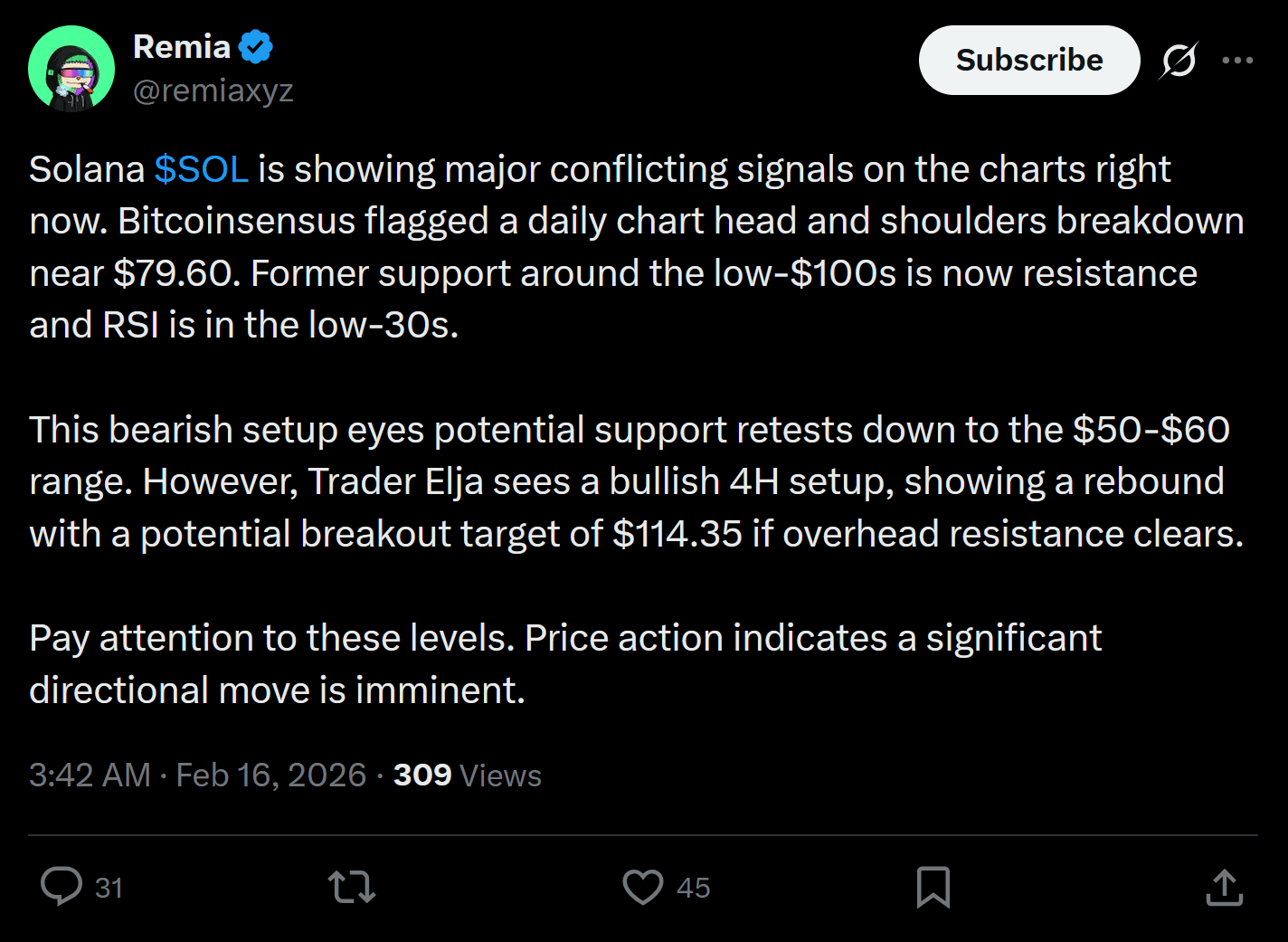
Task: Open the Grok actions icon
Action: (x=1179, y=61)
